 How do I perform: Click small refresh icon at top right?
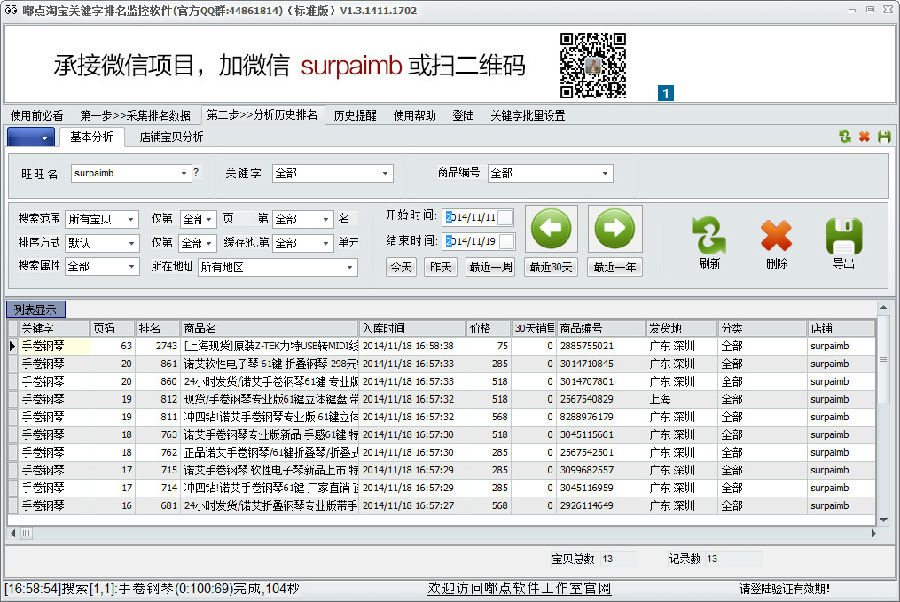(845, 136)
